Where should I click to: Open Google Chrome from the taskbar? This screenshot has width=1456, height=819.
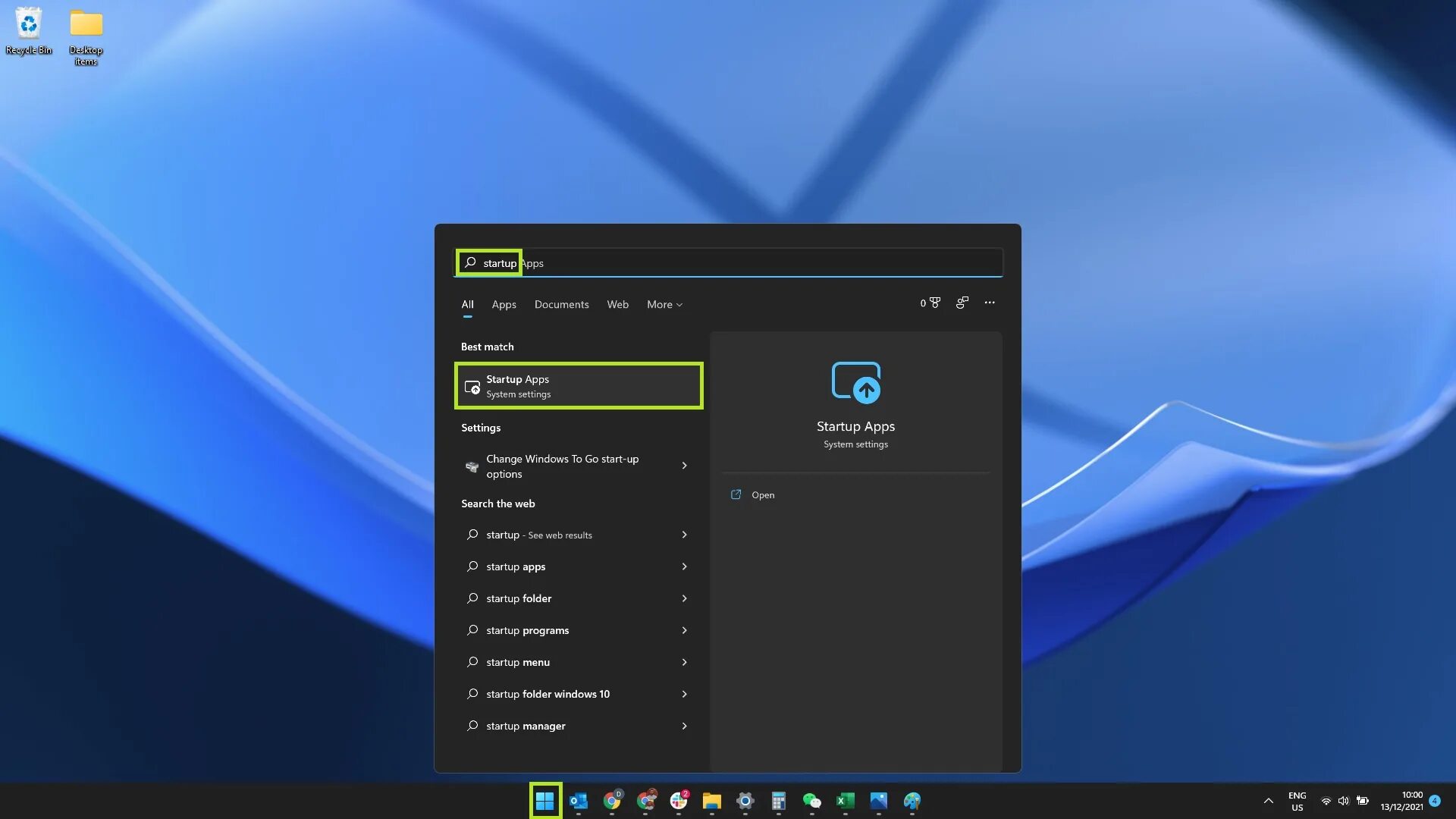coord(613,802)
